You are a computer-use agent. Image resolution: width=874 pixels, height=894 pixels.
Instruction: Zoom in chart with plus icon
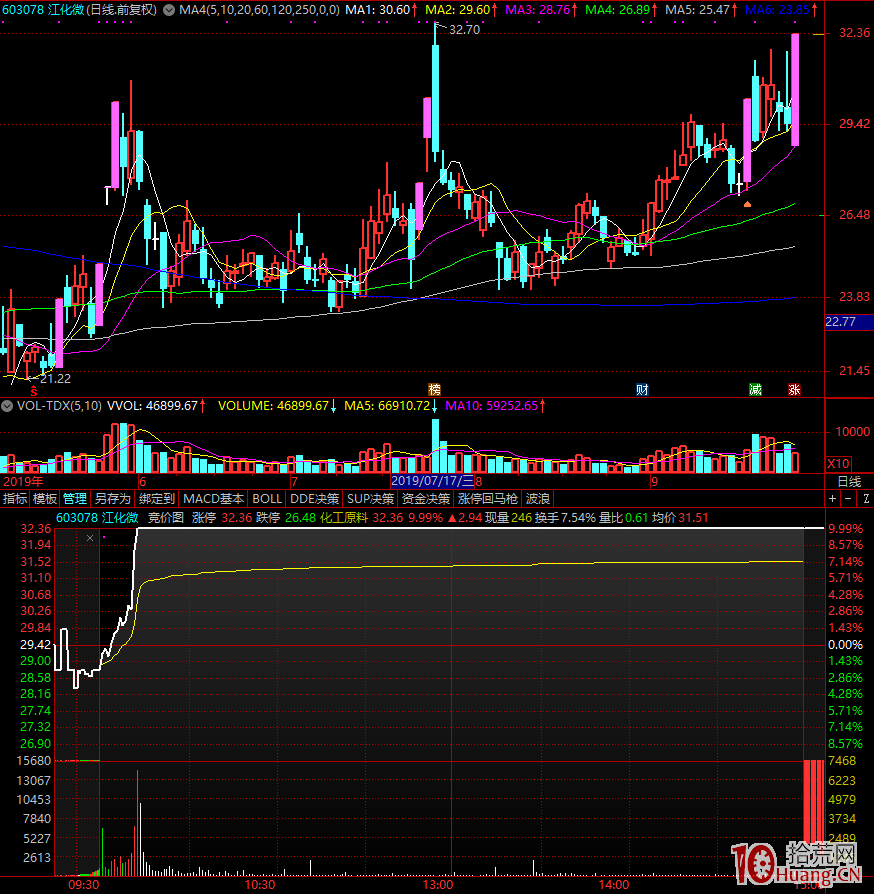click(x=832, y=499)
